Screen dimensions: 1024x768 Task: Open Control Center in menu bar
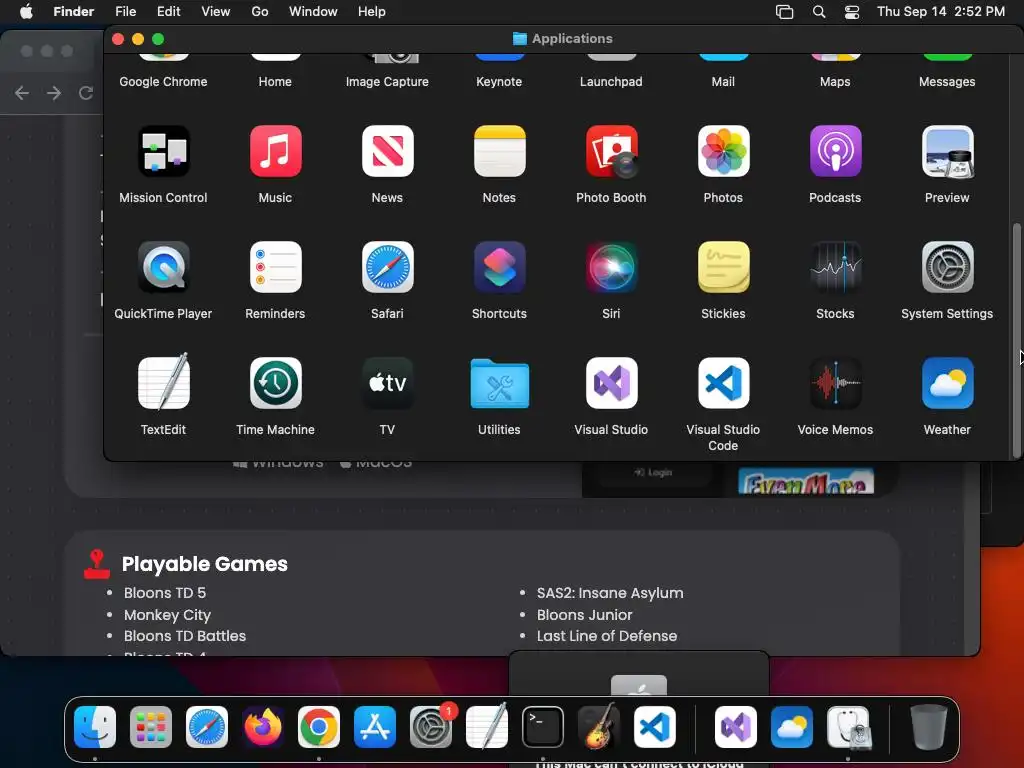(852, 12)
